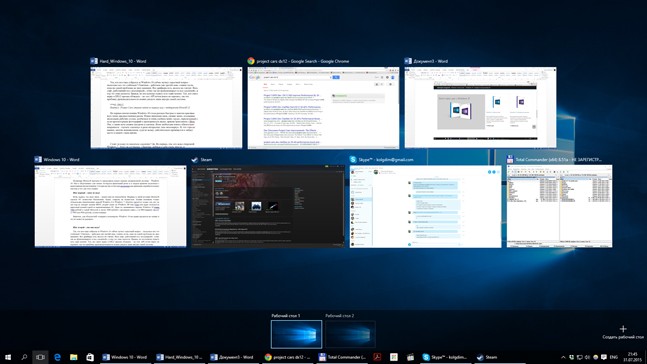Viewport: 647px width, 364px height.
Task: Switch to Рабочий стол 1 desktop thumbnail
Action: [x=296, y=334]
